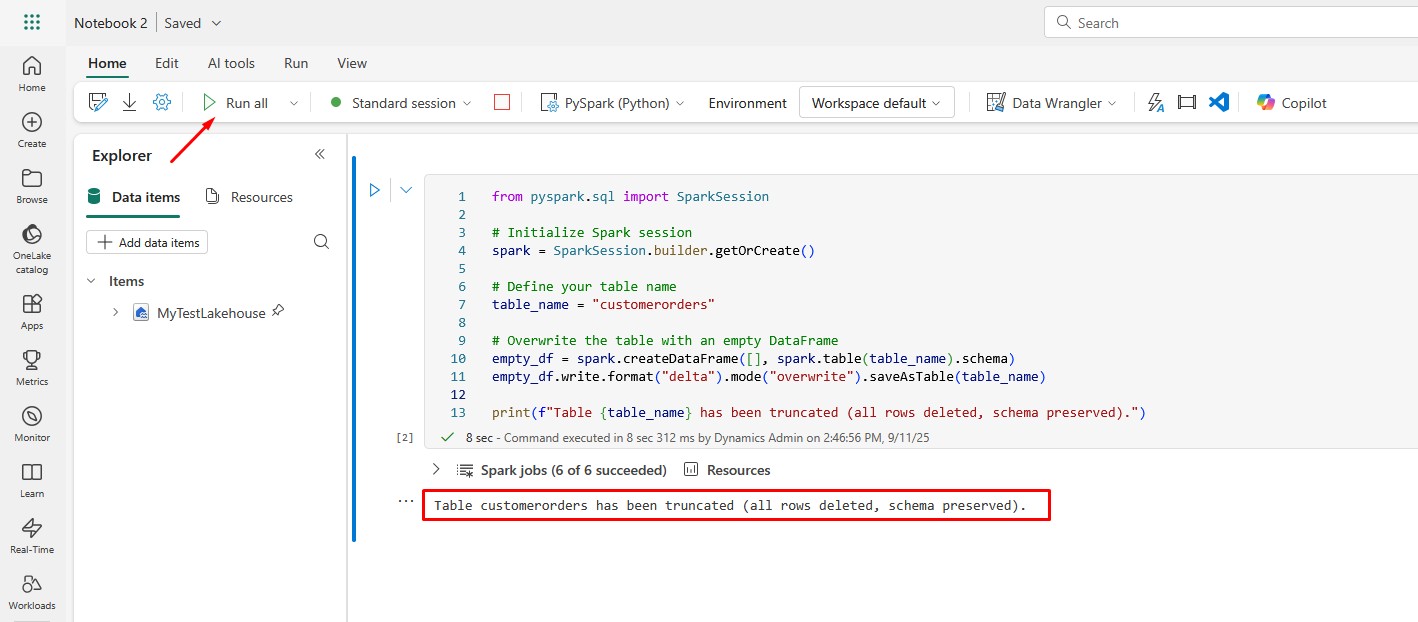Switch to the AI tools tab
Viewport: 1418px width, 622px height.
pos(231,63)
